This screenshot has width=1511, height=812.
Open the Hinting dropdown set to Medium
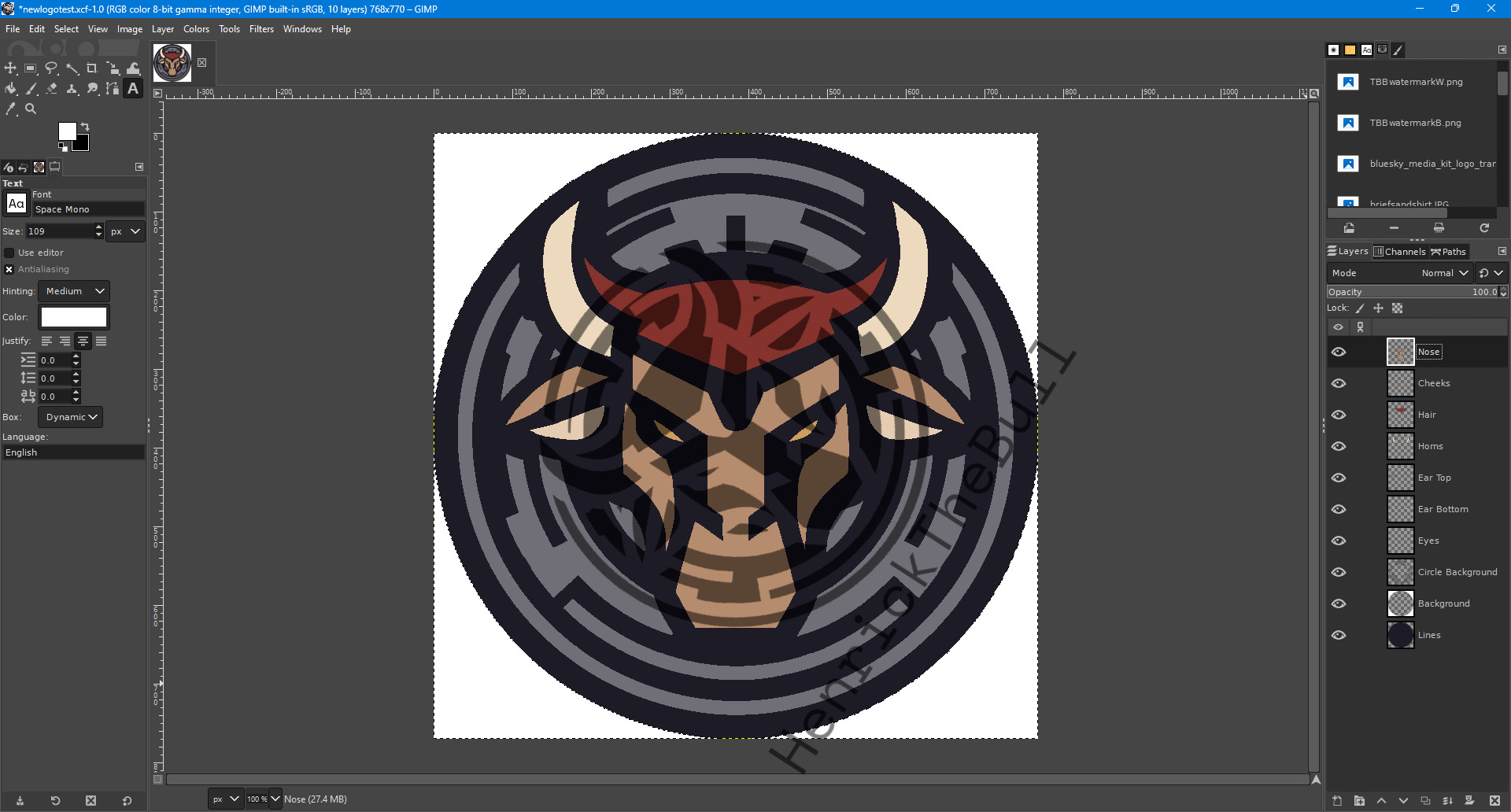(74, 291)
